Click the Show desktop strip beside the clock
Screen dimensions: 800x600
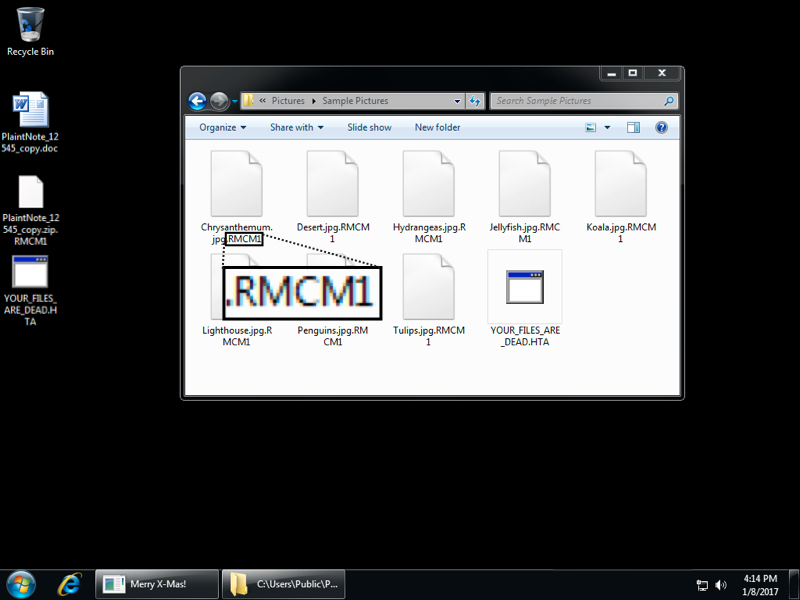click(794, 585)
